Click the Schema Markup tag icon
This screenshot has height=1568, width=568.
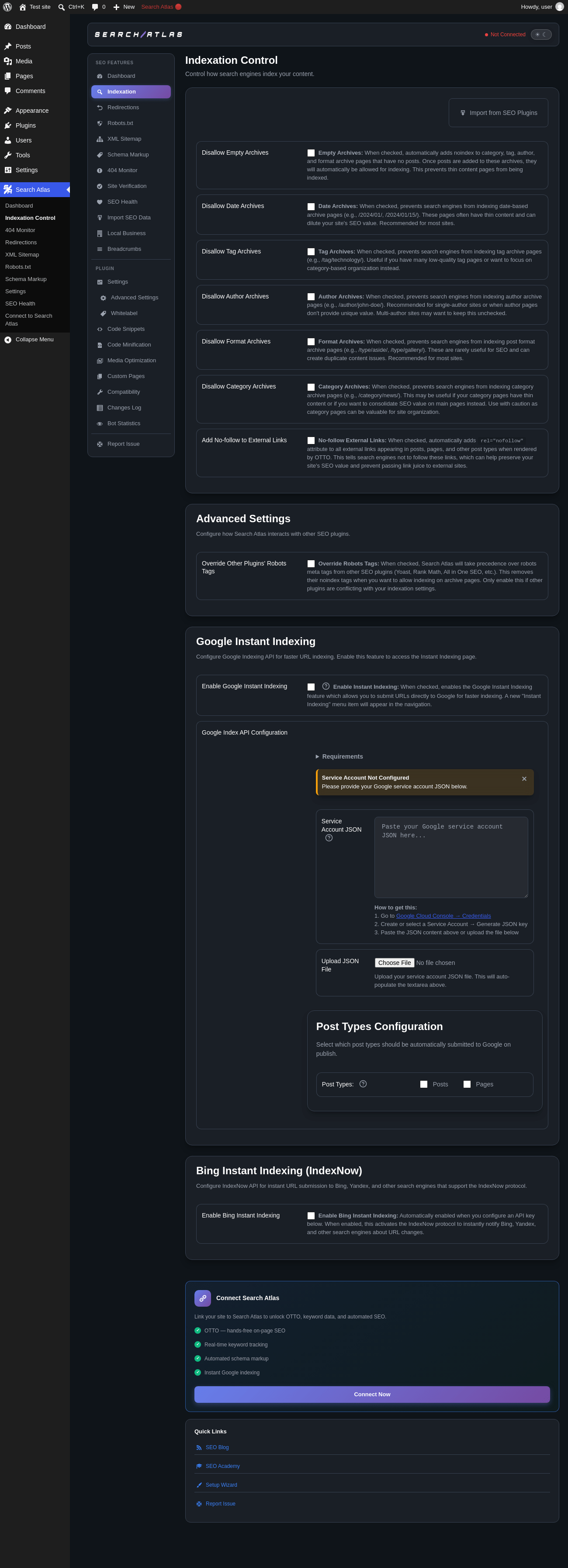coord(100,155)
